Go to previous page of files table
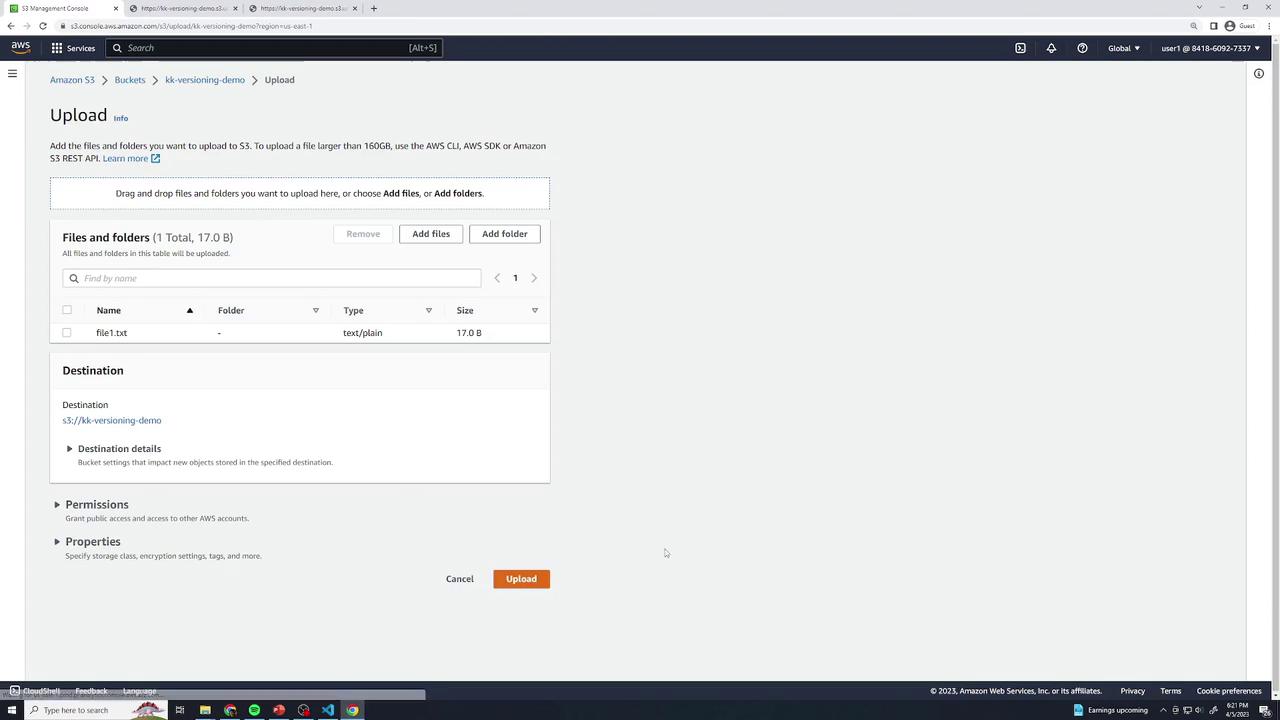The width and height of the screenshot is (1280, 720). point(497,278)
